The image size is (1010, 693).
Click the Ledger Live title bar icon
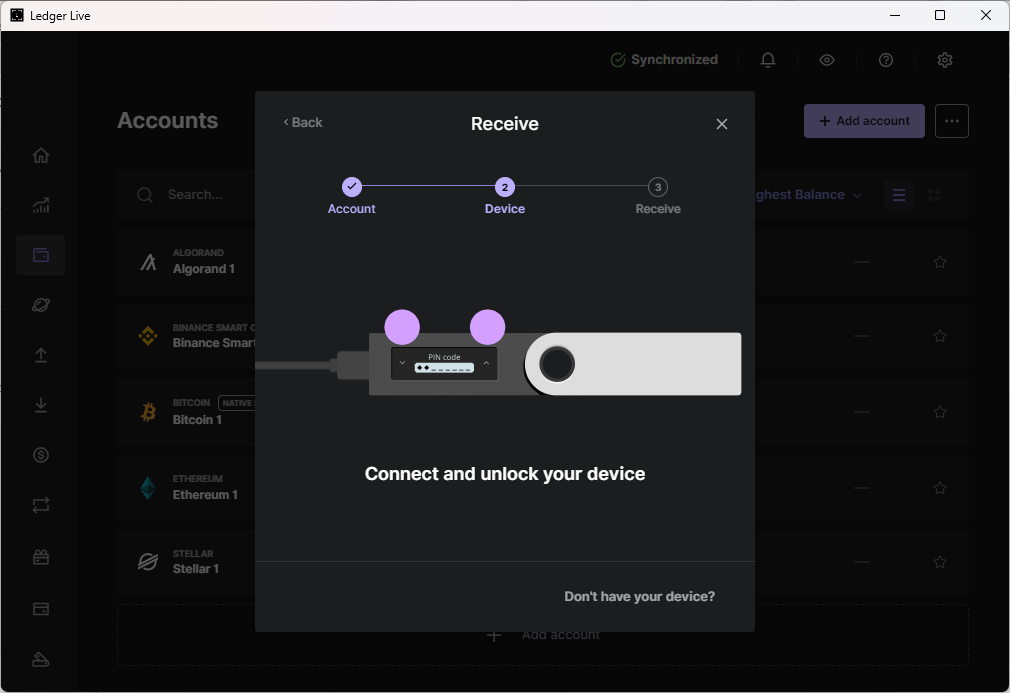click(x=17, y=15)
